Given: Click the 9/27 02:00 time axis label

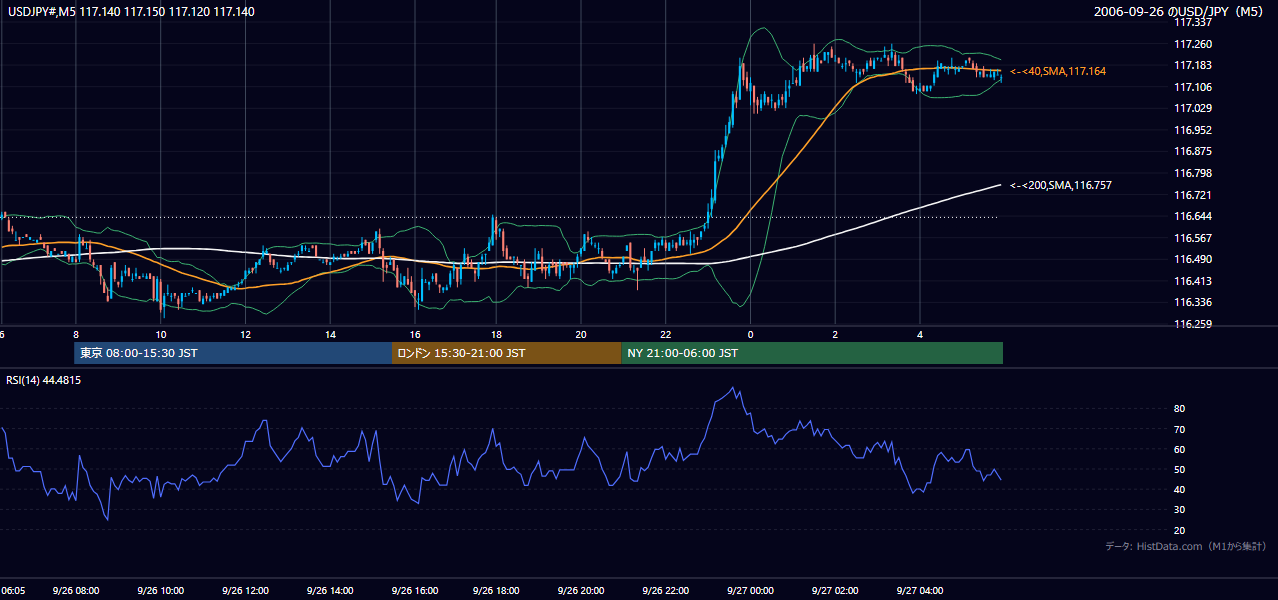Looking at the screenshot, I should click(835, 591).
